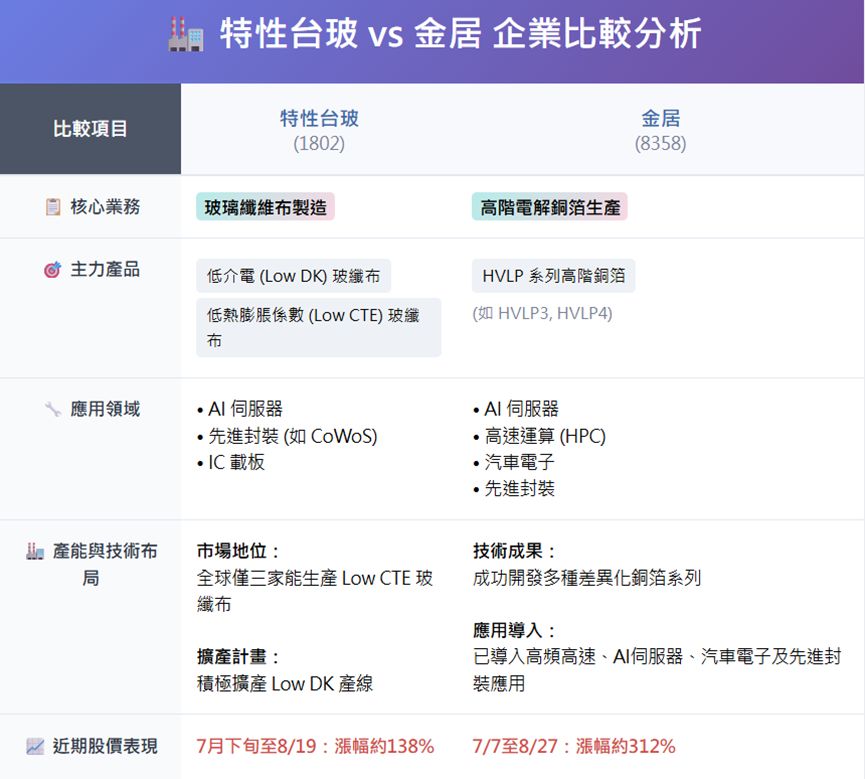865x779 pixels.
Task: Click the note (如 HVLP3, HVLP4)
Action: click(x=542, y=313)
